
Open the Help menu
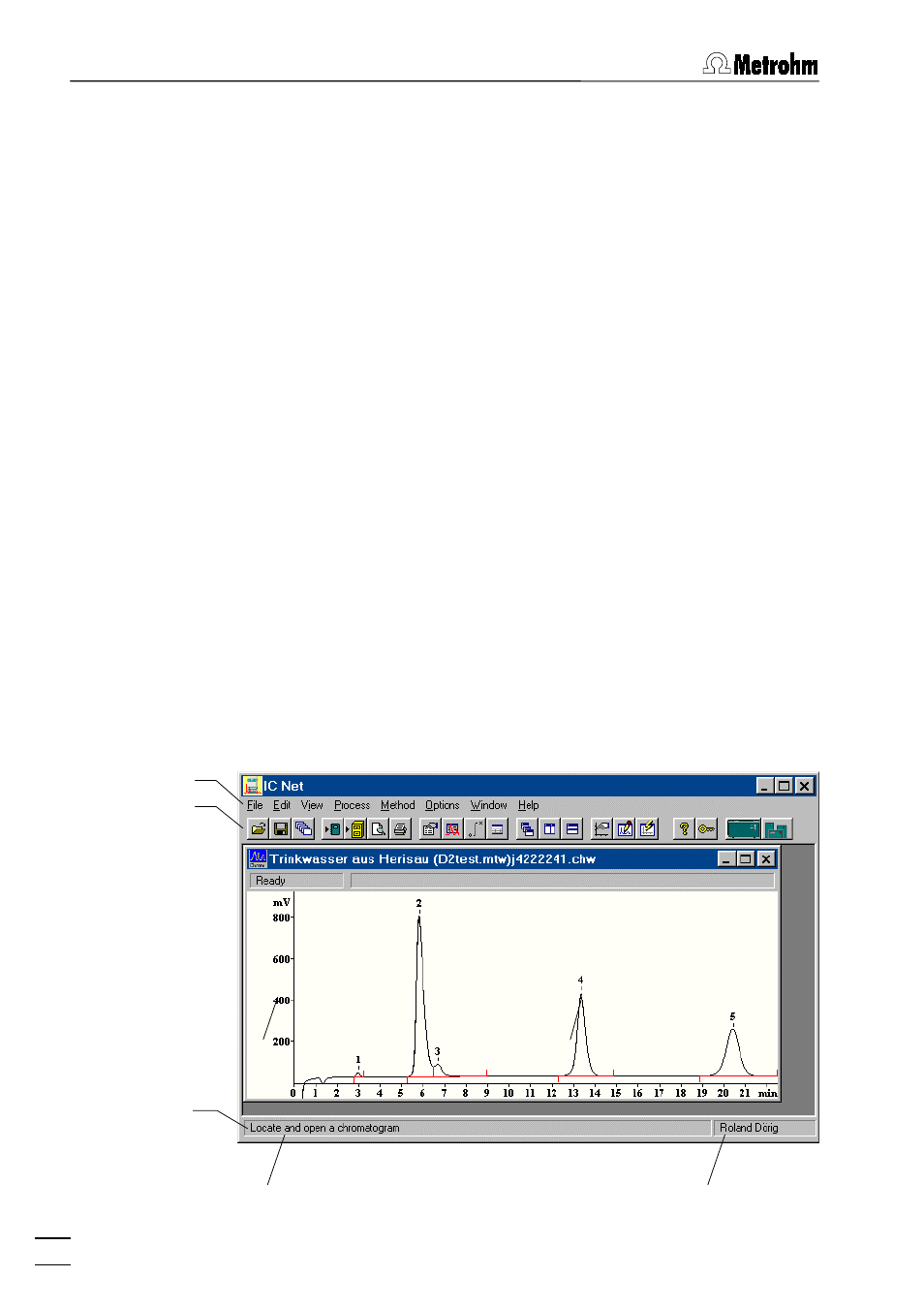[x=528, y=805]
